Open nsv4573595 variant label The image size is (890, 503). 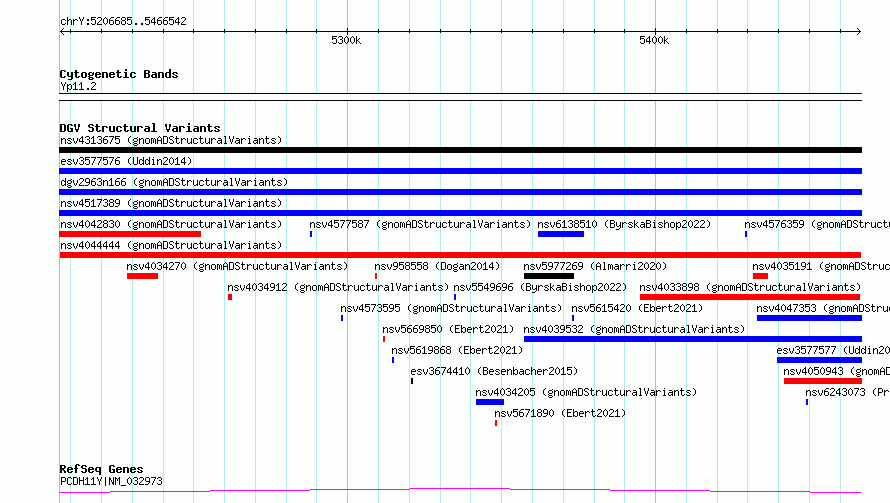point(451,308)
